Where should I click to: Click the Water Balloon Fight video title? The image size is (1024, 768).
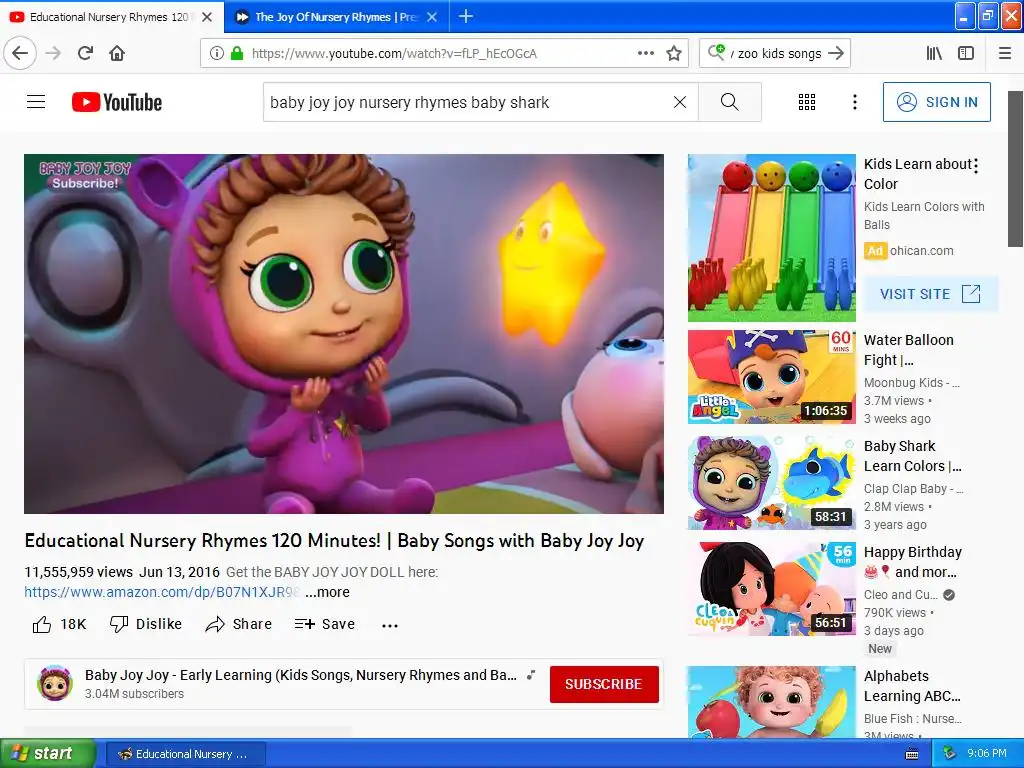908,350
